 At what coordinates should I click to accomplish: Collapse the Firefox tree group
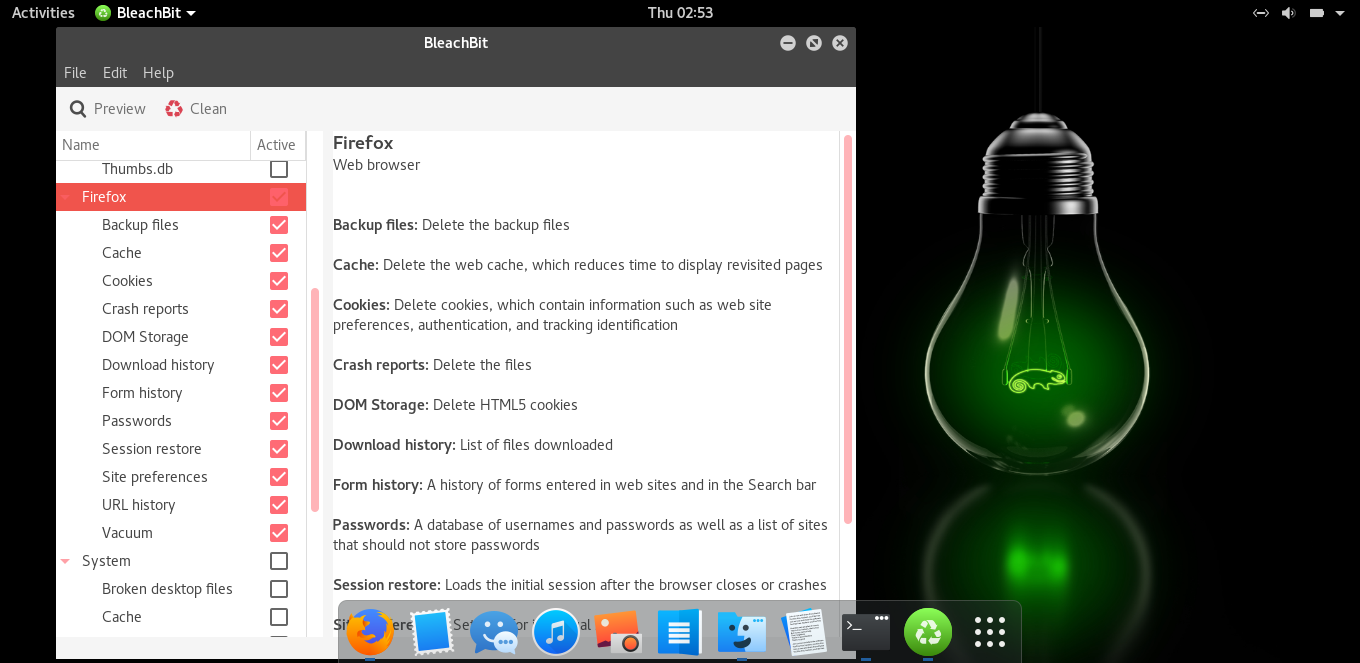click(66, 198)
